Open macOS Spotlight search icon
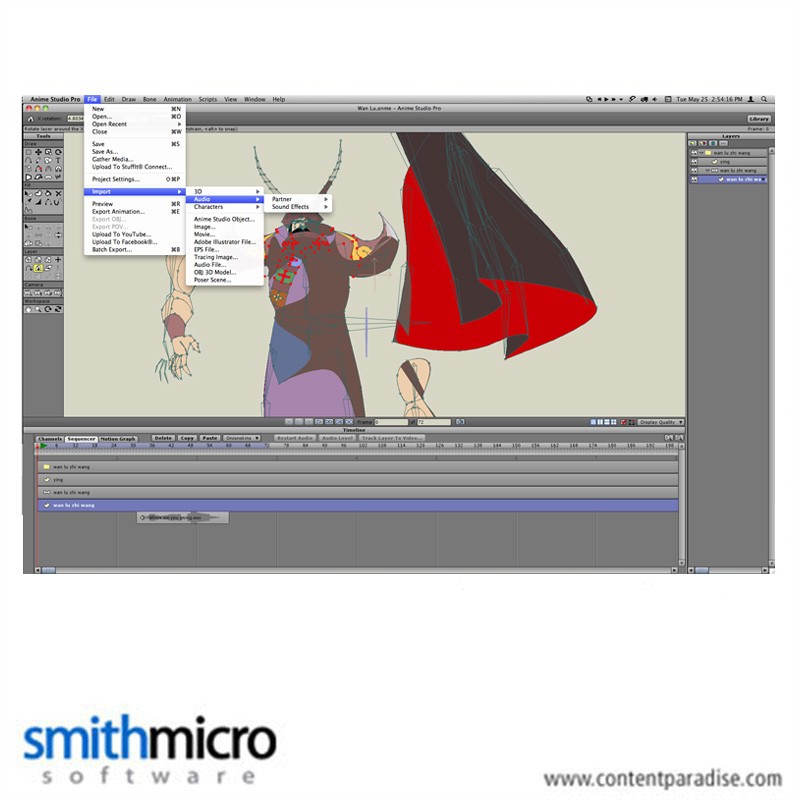 (x=764, y=99)
